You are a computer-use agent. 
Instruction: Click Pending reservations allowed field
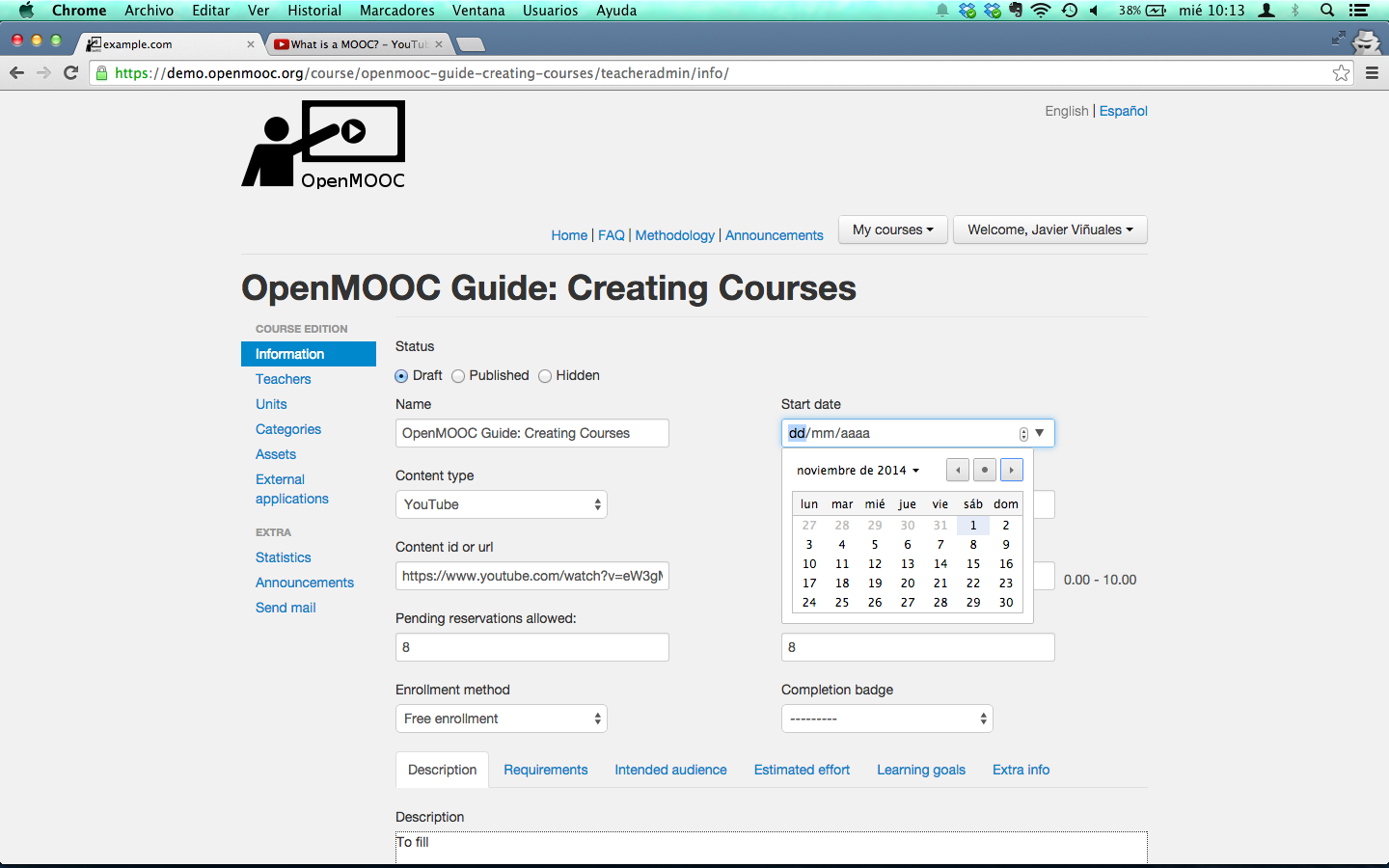532,647
